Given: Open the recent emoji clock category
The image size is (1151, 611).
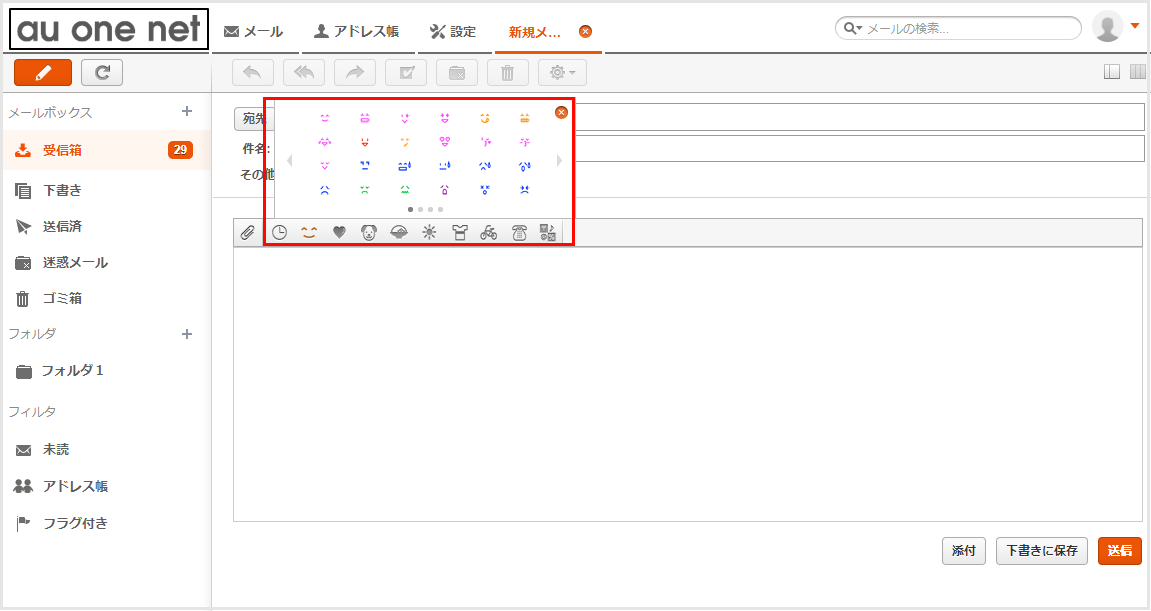Looking at the screenshot, I should [280, 233].
